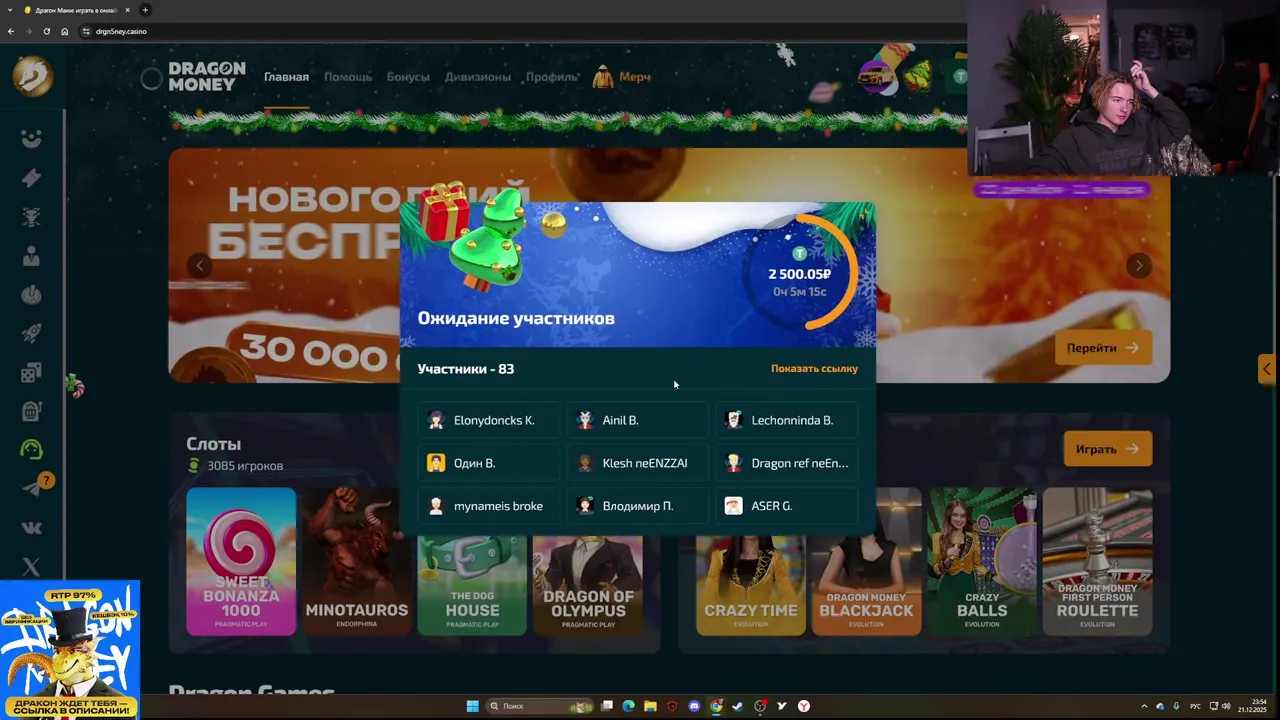Open the X social icon
This screenshot has height=720, width=1280.
click(x=31, y=566)
